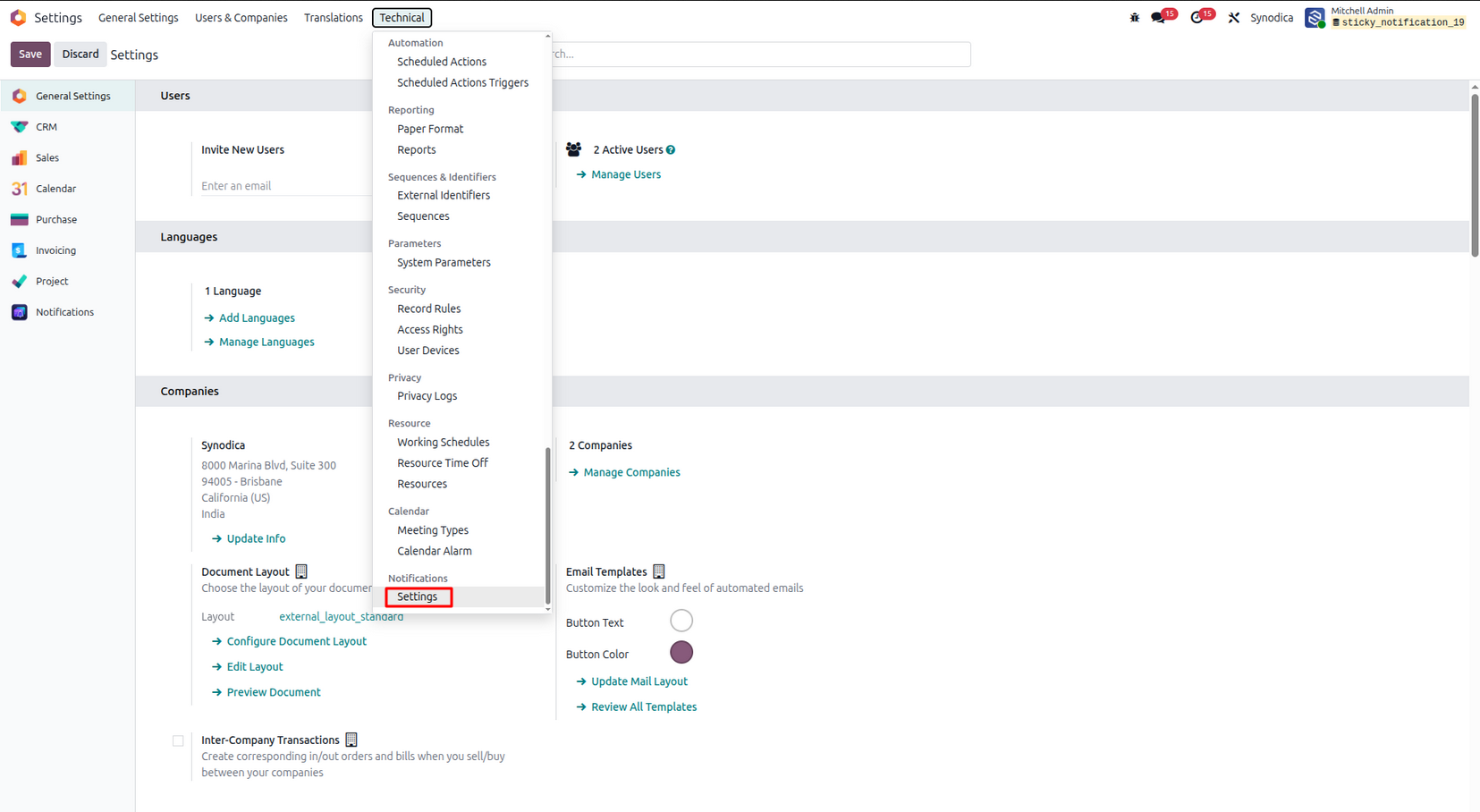Select Settings under Notifications in menu

(418, 596)
